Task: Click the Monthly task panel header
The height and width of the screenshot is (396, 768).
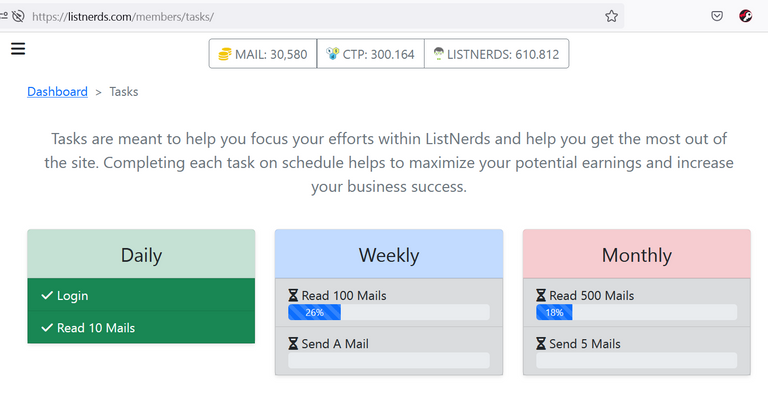Action: coord(637,254)
